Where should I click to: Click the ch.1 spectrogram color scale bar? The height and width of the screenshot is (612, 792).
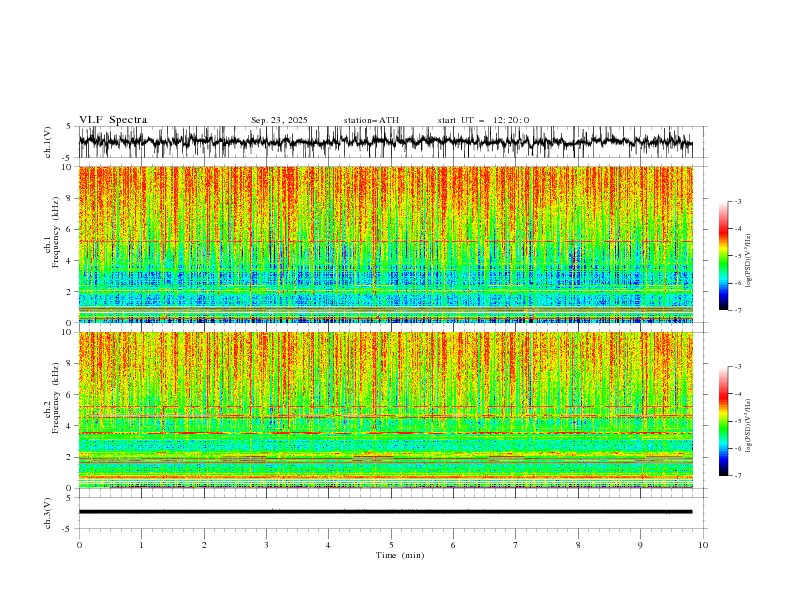tap(723, 256)
